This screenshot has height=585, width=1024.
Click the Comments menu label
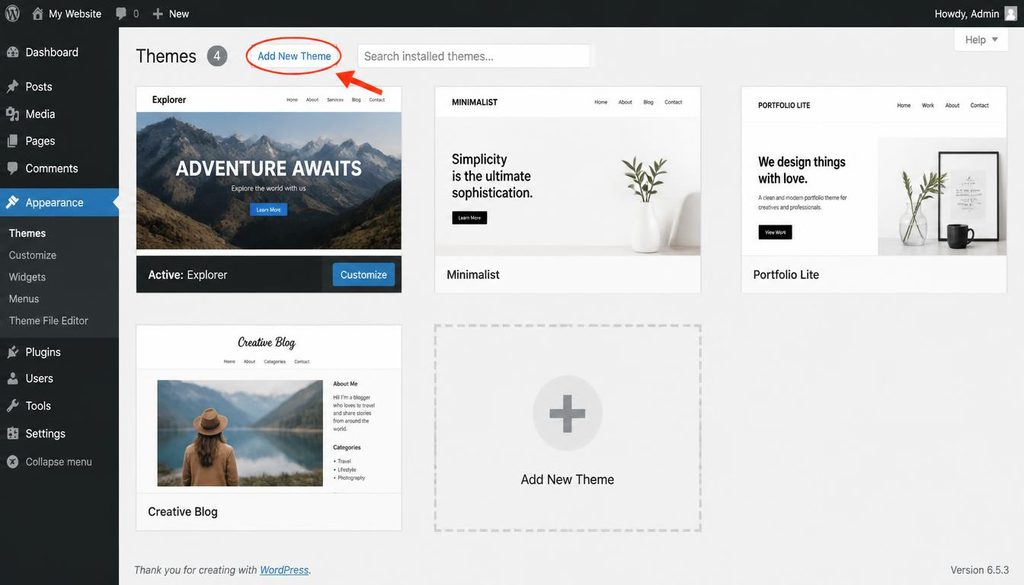coord(52,168)
